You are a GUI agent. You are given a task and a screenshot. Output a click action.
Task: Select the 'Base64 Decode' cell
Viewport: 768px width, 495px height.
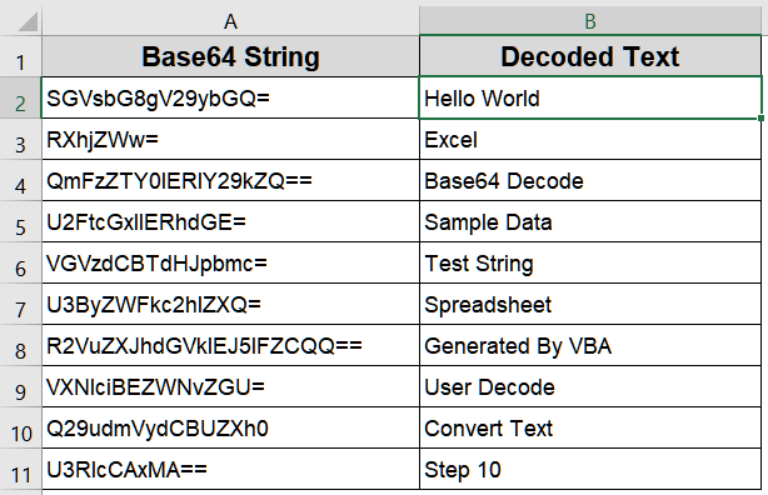[590, 181]
